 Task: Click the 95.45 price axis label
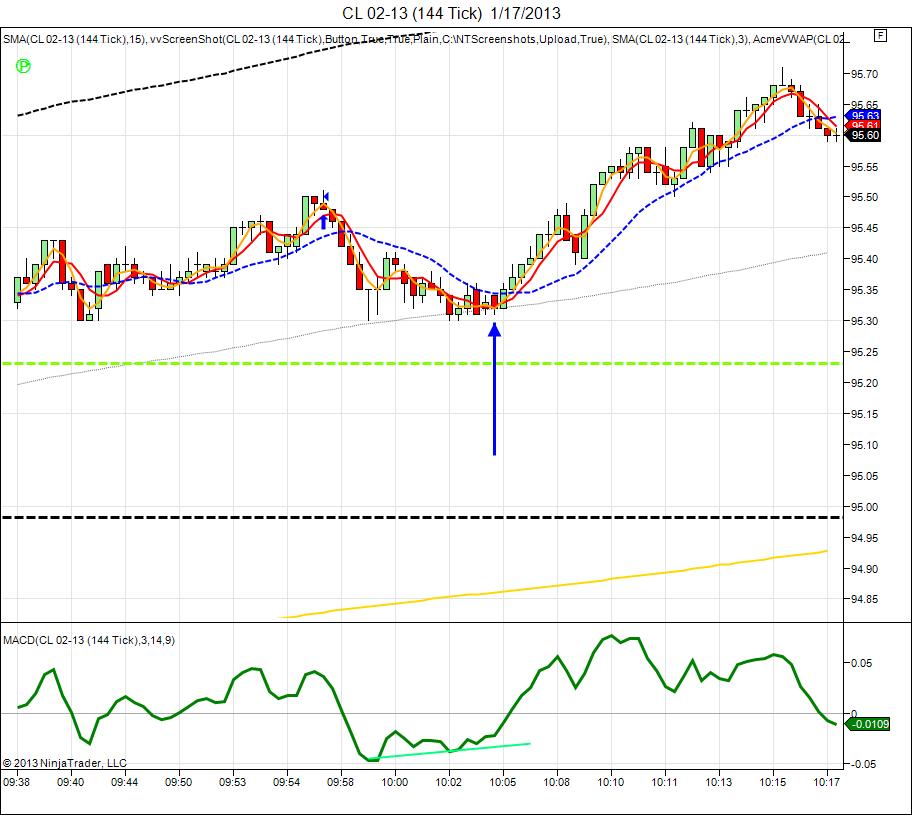pos(864,228)
